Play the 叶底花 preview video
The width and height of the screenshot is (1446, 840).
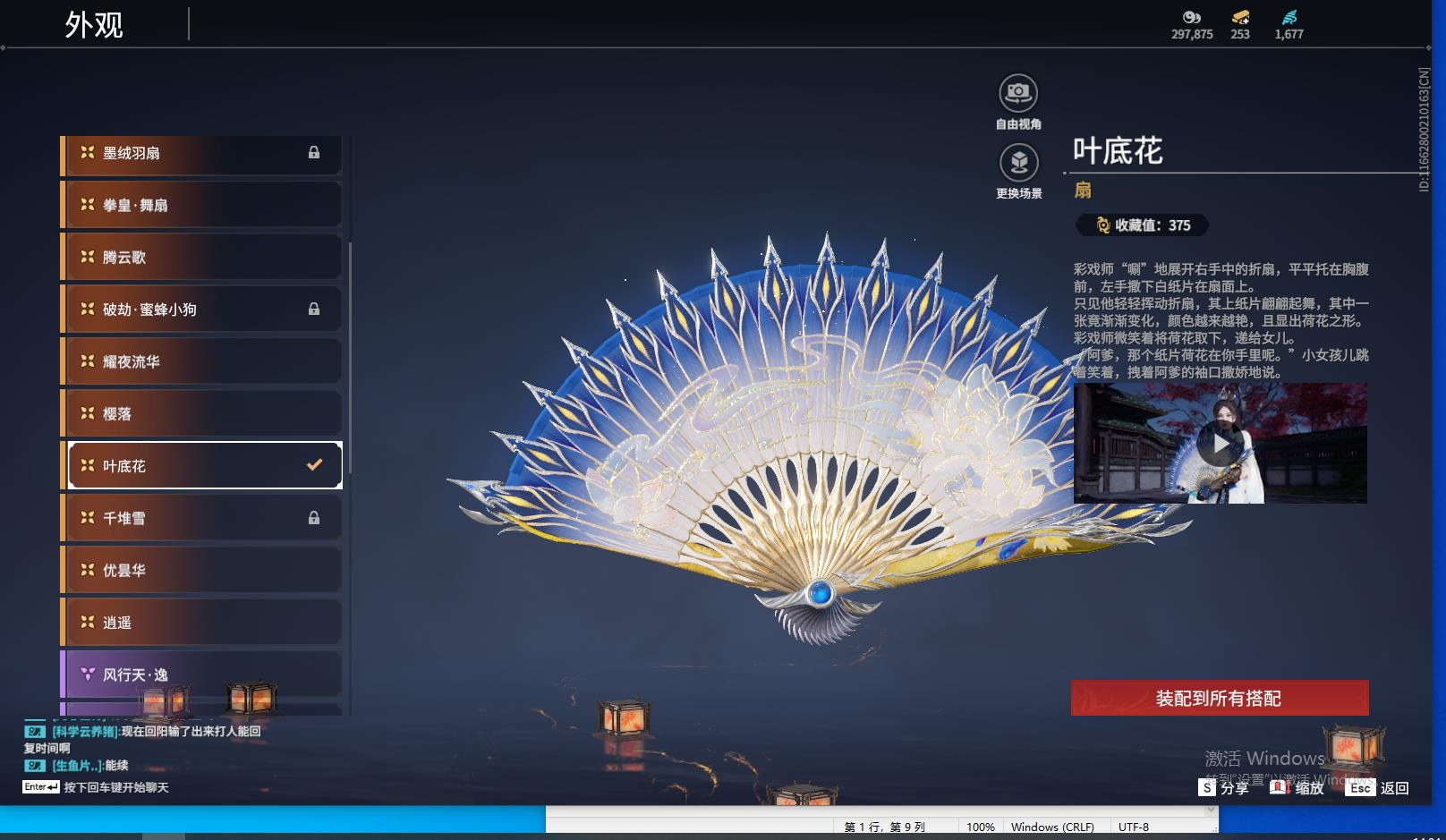click(x=1220, y=444)
